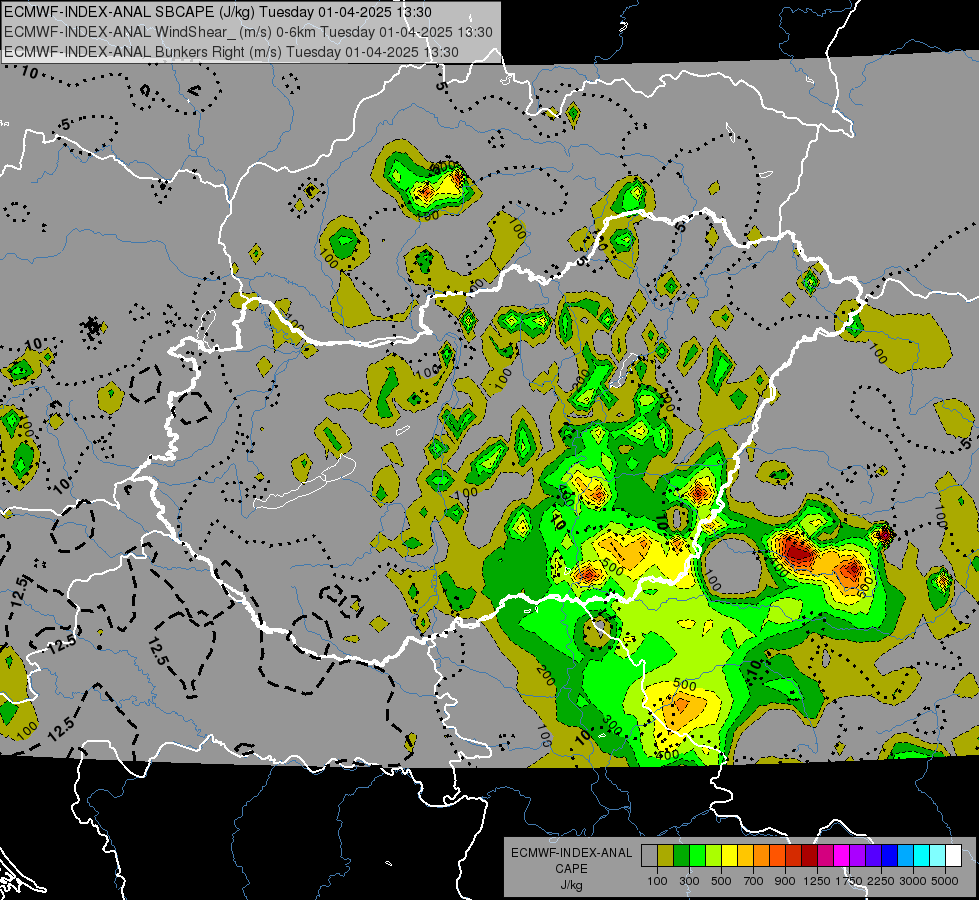Select the bright green legend swatch
The image size is (979, 900).
coord(697,856)
